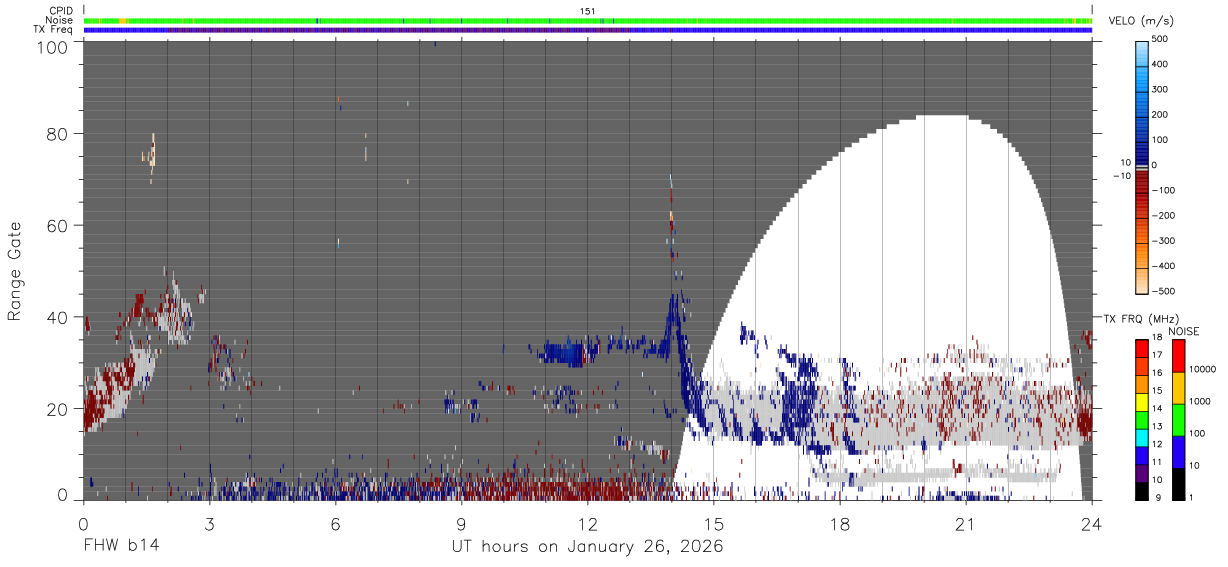This screenshot has width=1228, height=567.
Task: Click the -10 label left of velocity scale
Action: click(x=1123, y=176)
